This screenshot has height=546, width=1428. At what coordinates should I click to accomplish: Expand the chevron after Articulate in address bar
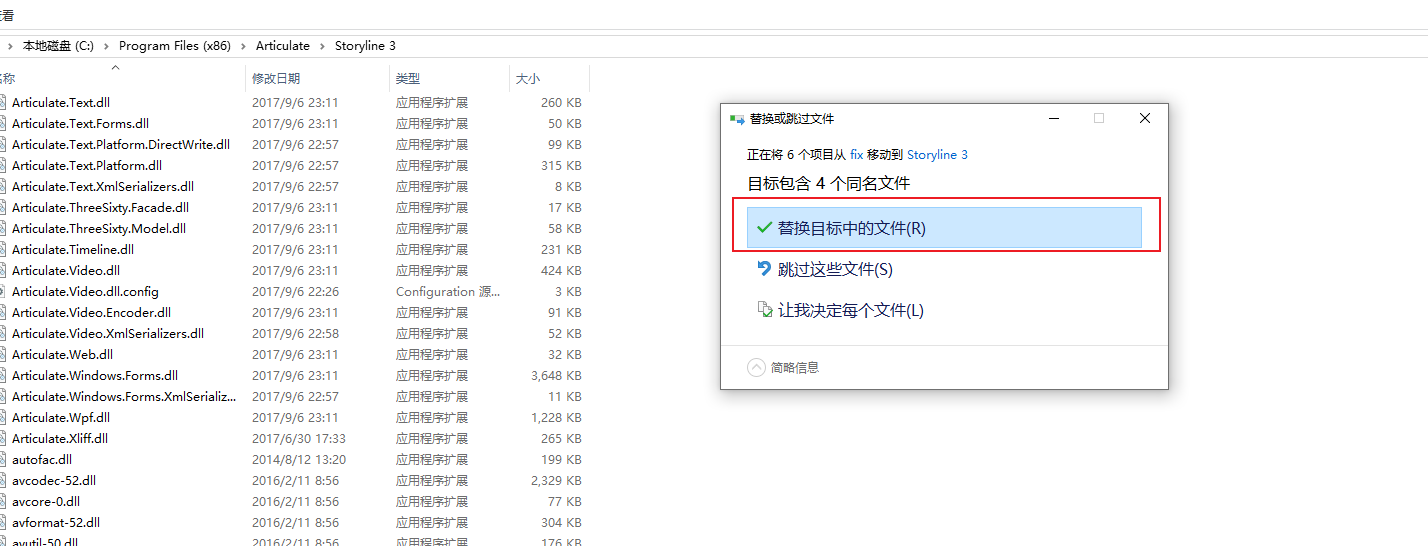coord(322,46)
